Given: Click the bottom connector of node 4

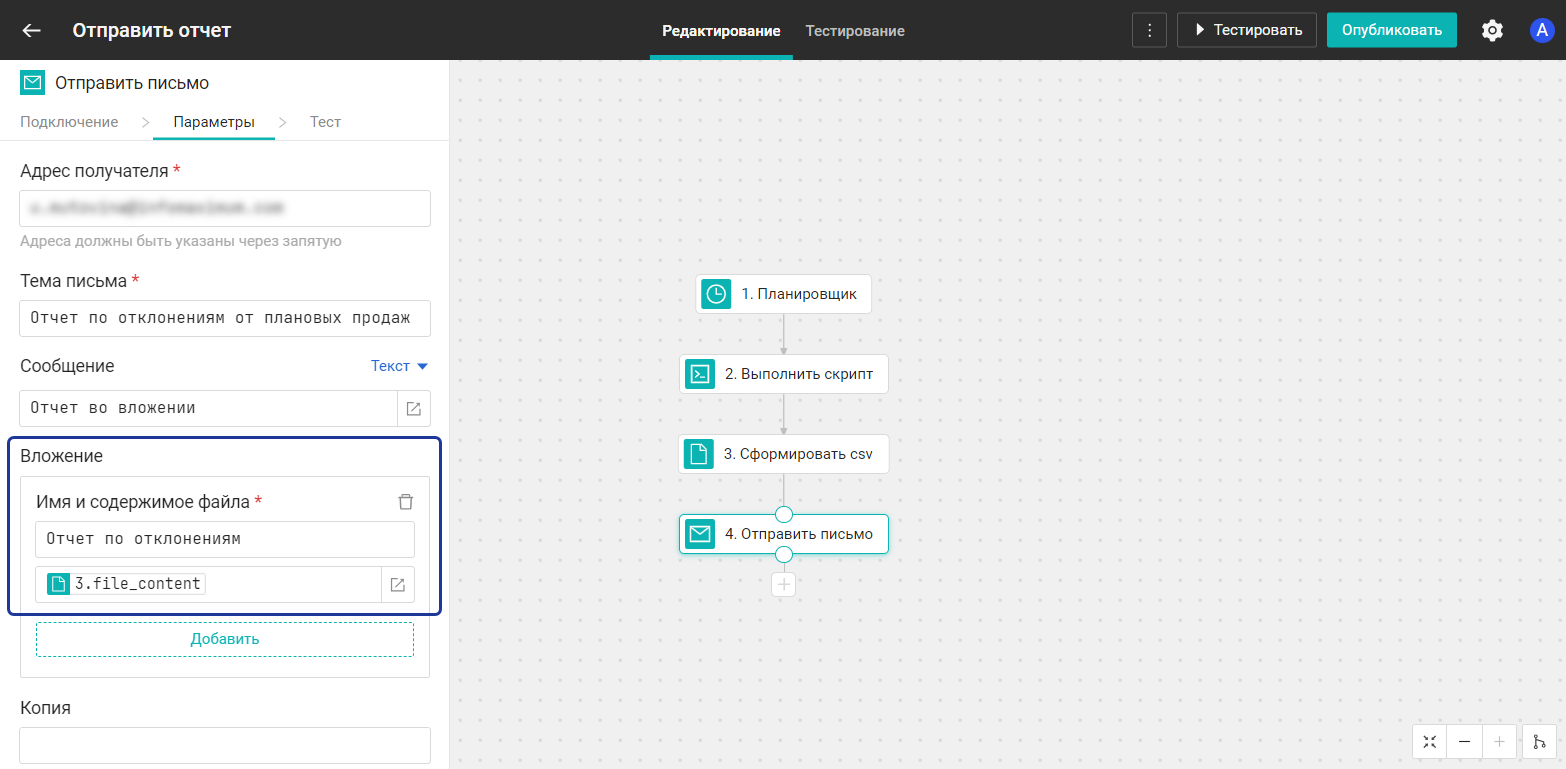Looking at the screenshot, I should pyautogui.click(x=784, y=554).
